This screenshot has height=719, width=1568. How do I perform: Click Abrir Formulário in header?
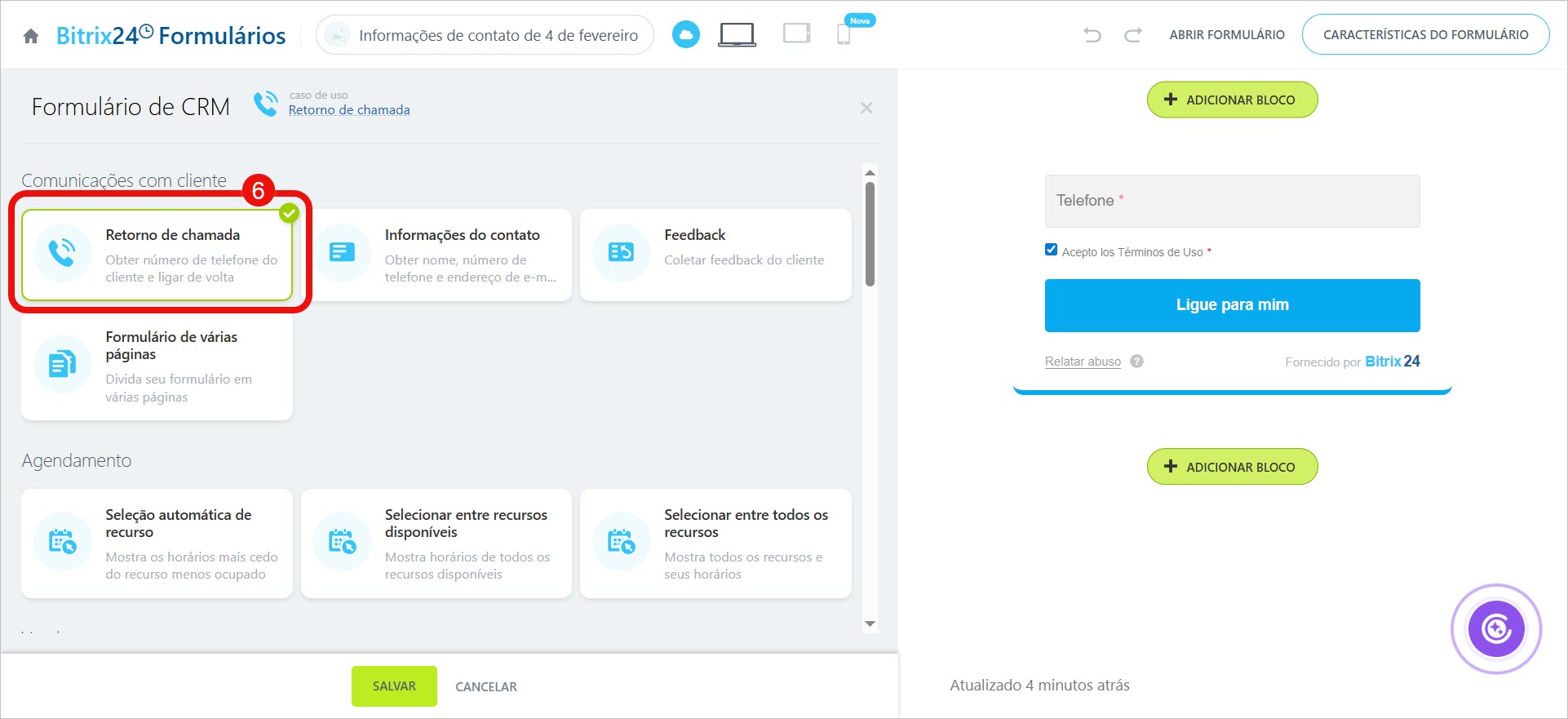click(1226, 35)
